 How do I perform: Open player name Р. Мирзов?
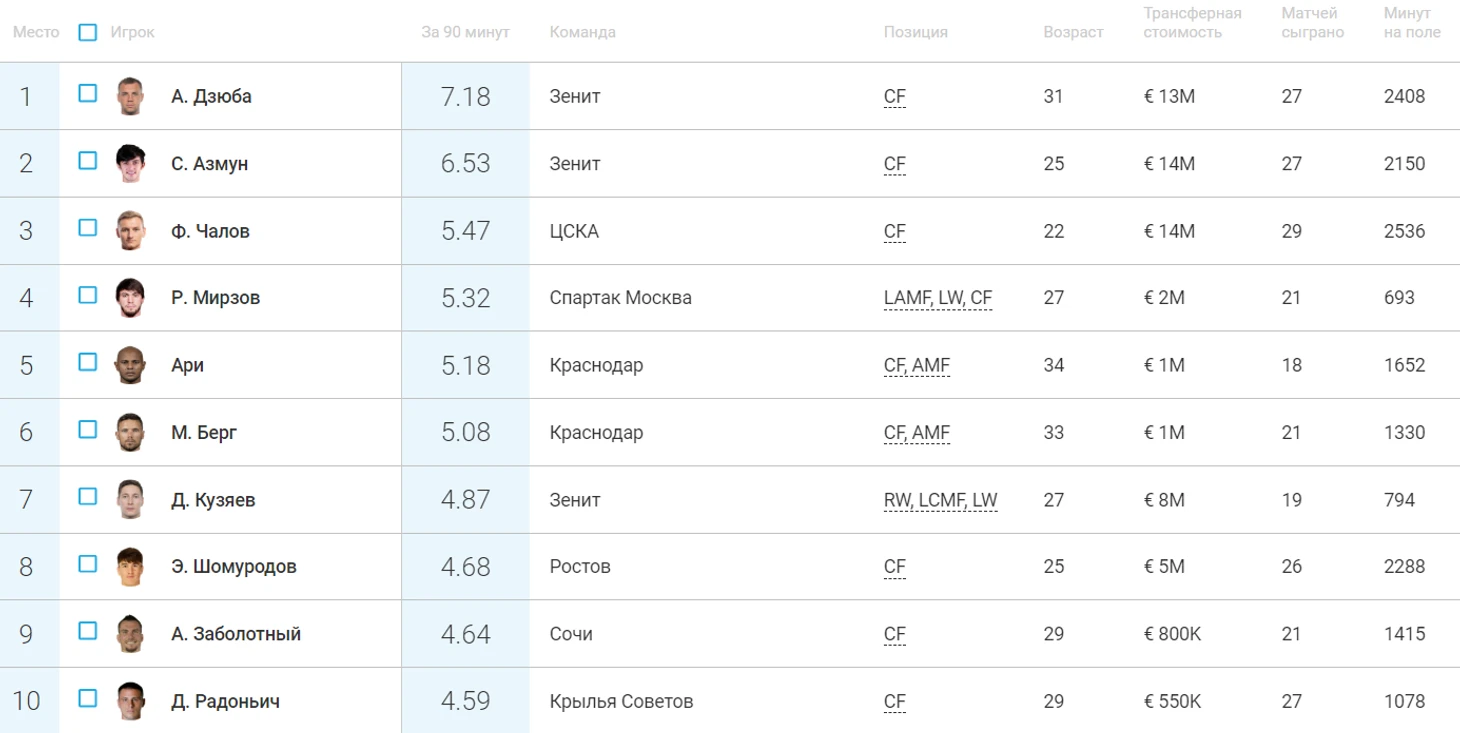(x=215, y=298)
